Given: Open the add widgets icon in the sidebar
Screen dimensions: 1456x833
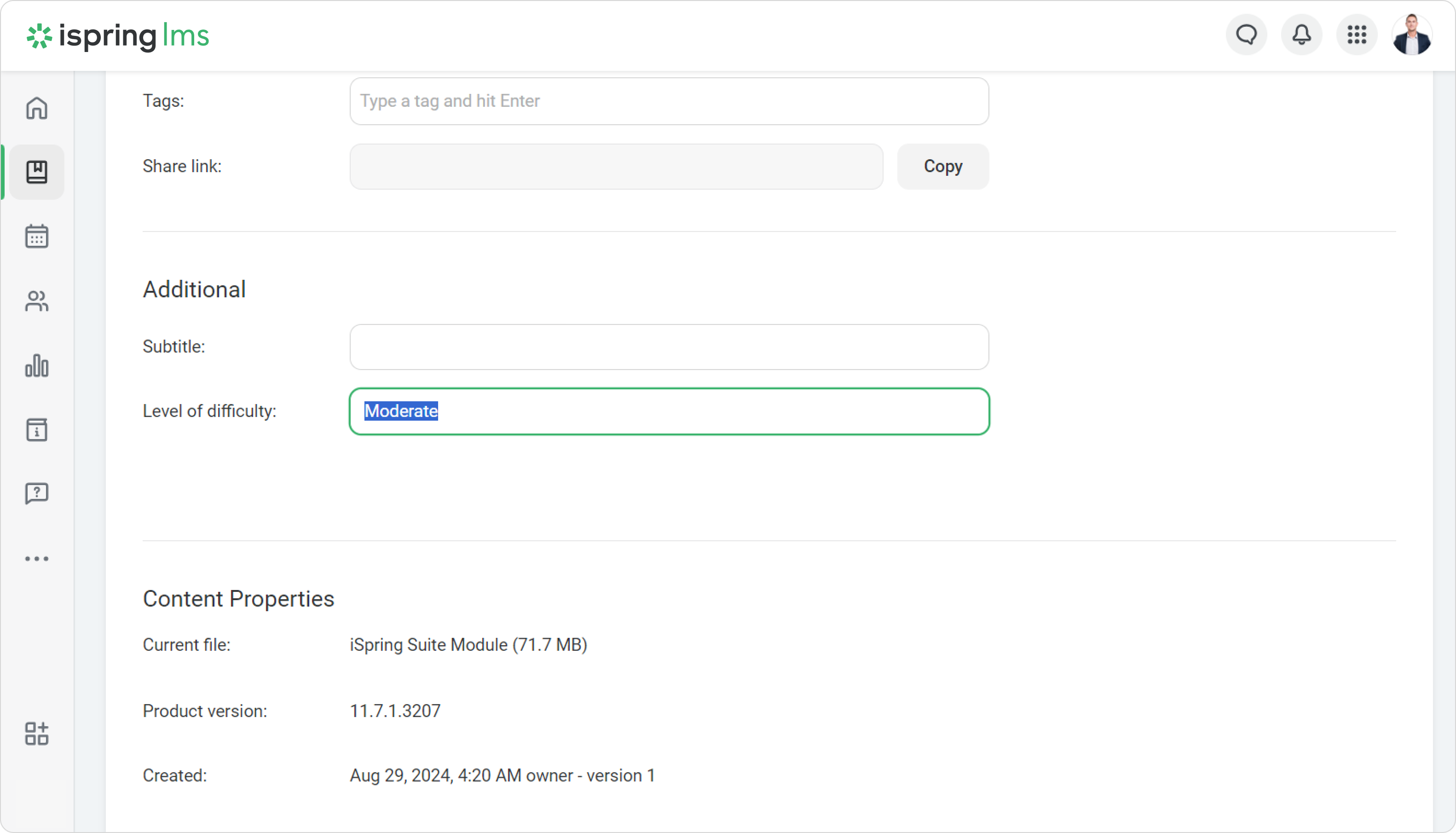Looking at the screenshot, I should [37, 734].
